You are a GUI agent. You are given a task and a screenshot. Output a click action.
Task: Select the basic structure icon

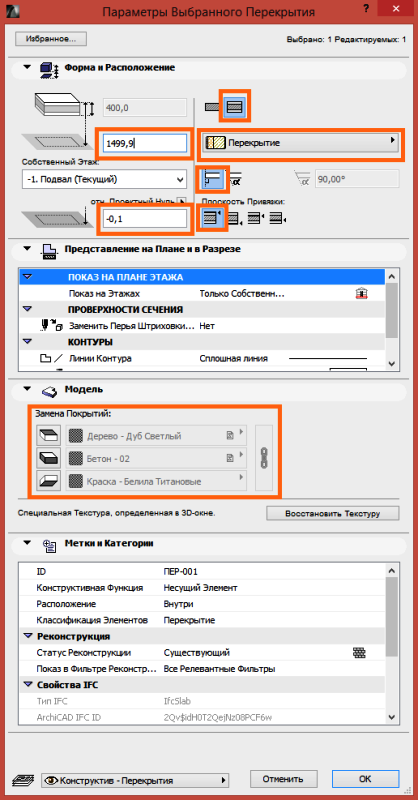point(212,107)
